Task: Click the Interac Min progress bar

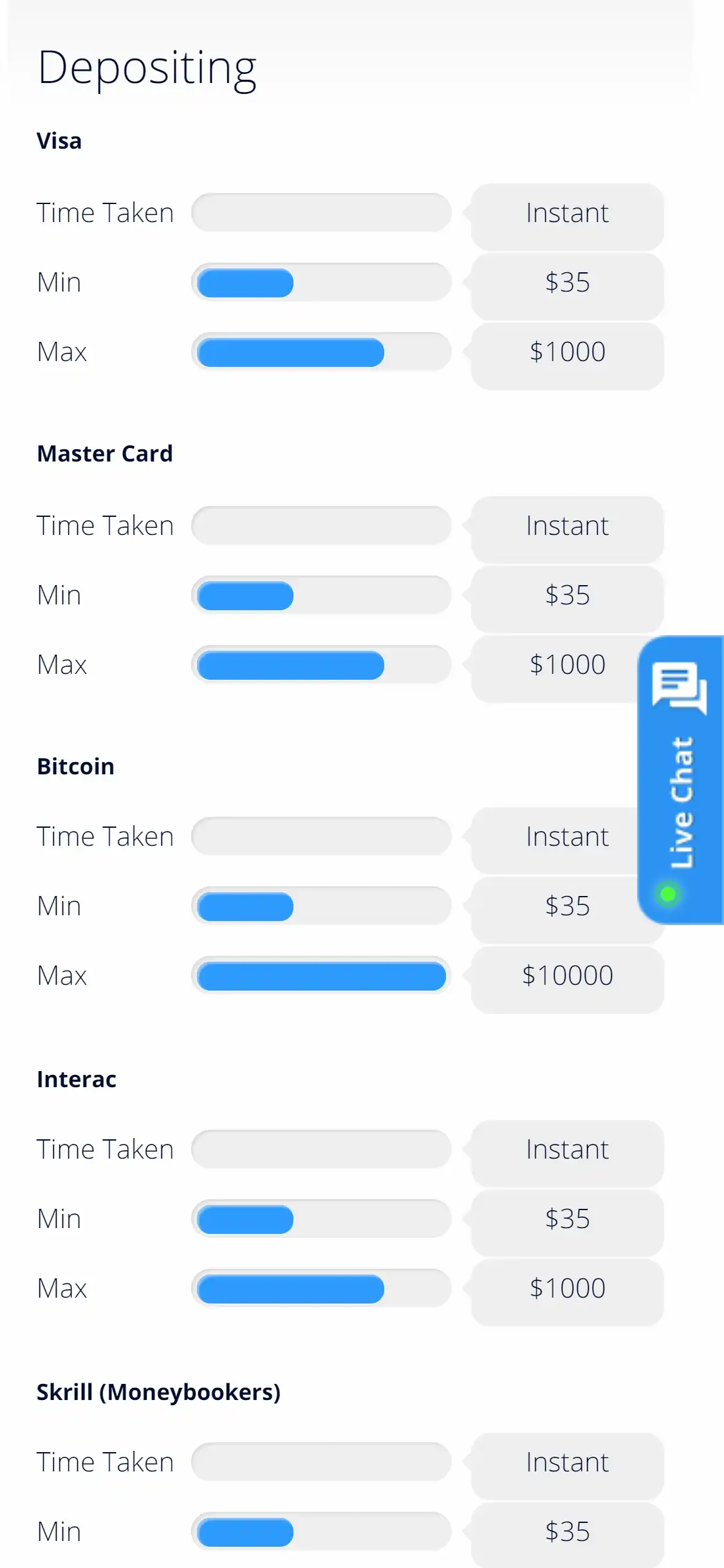Action: tap(321, 1219)
